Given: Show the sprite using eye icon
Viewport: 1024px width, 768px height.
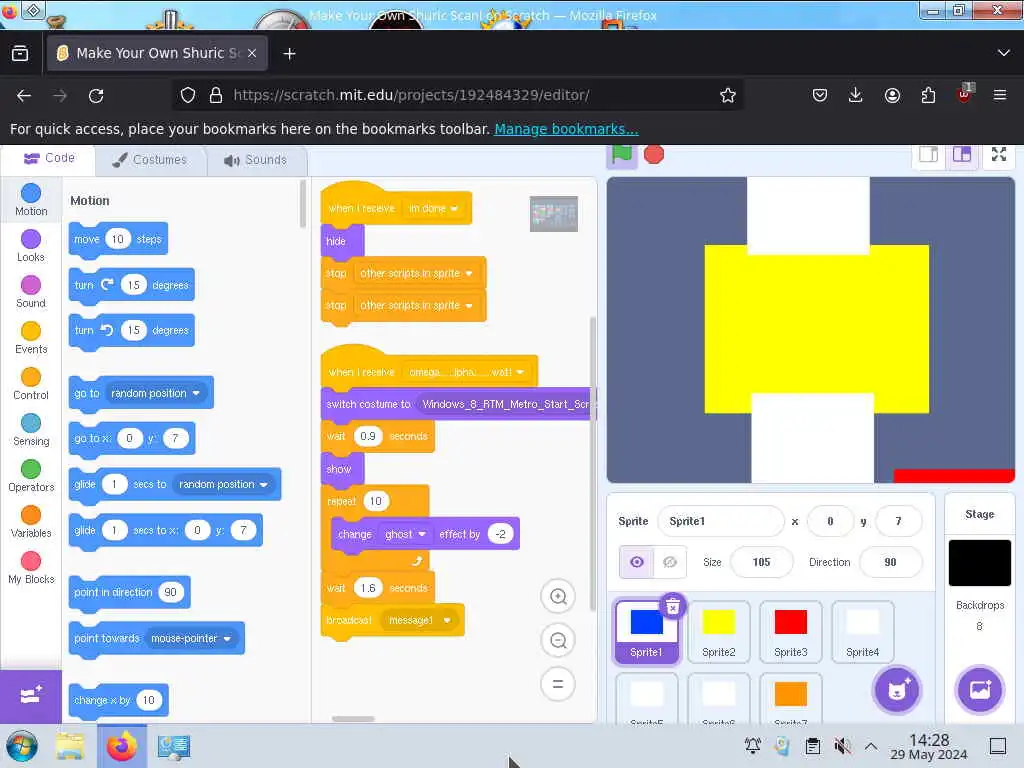Looking at the screenshot, I should pos(636,562).
